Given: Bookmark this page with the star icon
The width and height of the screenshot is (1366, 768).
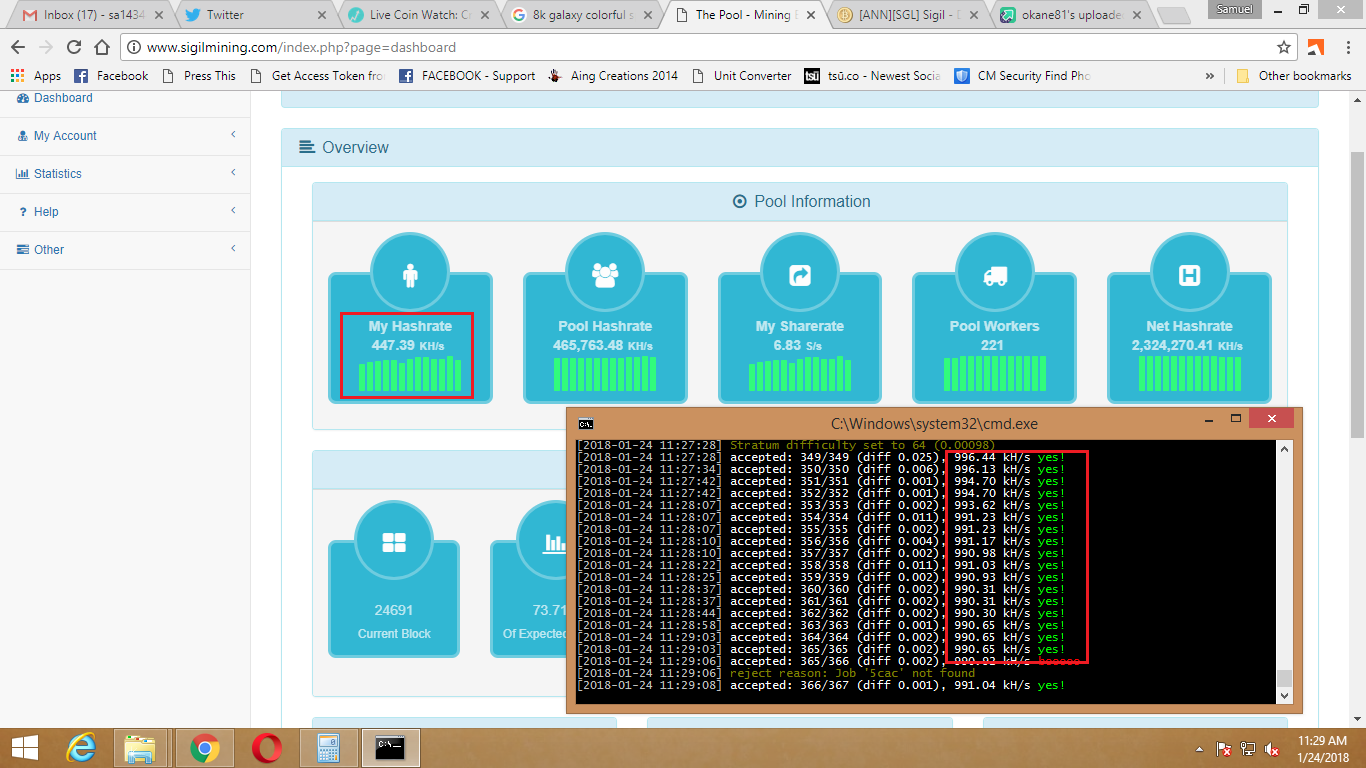Looking at the screenshot, I should pyautogui.click(x=1284, y=47).
